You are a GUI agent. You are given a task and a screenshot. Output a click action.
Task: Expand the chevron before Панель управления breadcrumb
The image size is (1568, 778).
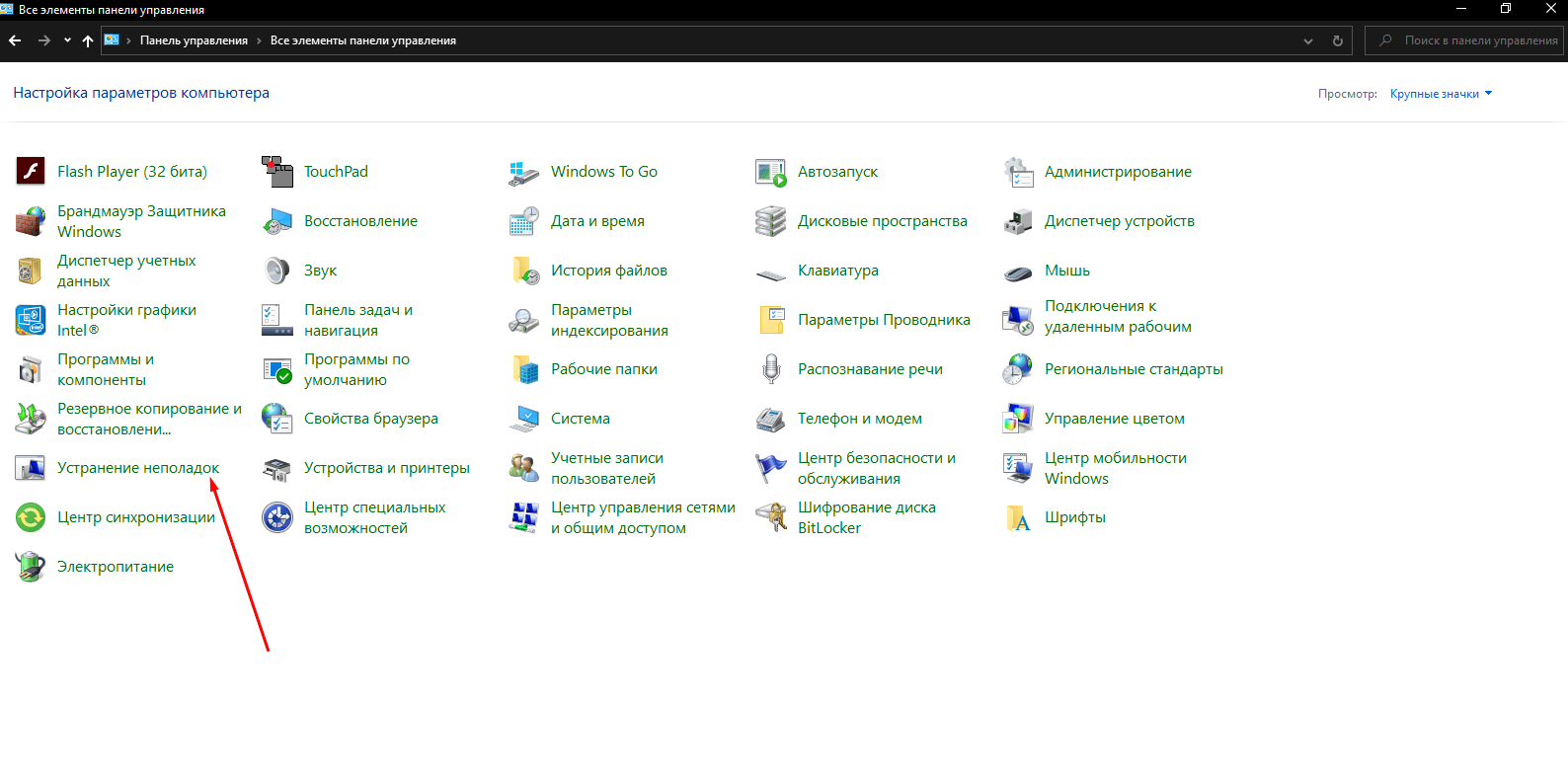pyautogui.click(x=128, y=40)
